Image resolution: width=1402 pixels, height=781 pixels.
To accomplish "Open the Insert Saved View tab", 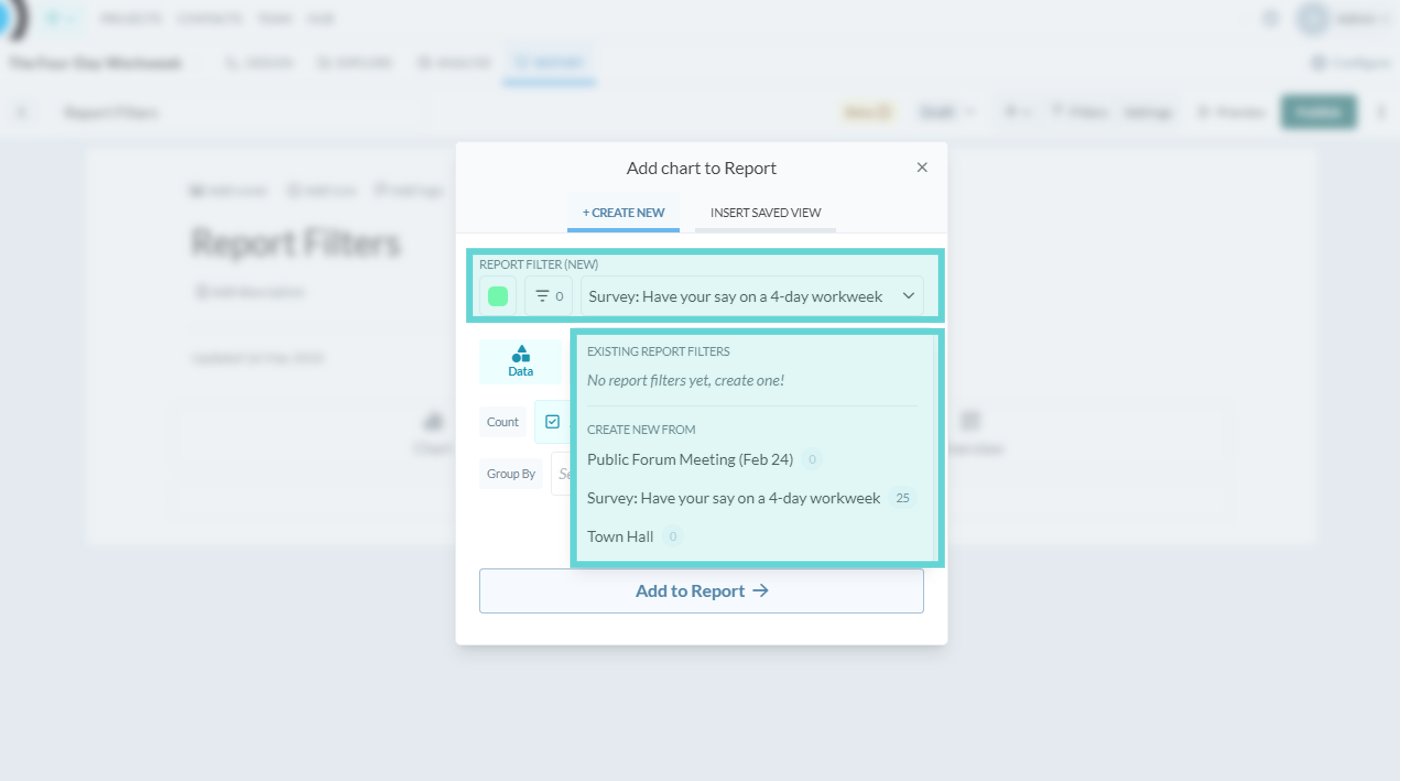I will [x=766, y=213].
